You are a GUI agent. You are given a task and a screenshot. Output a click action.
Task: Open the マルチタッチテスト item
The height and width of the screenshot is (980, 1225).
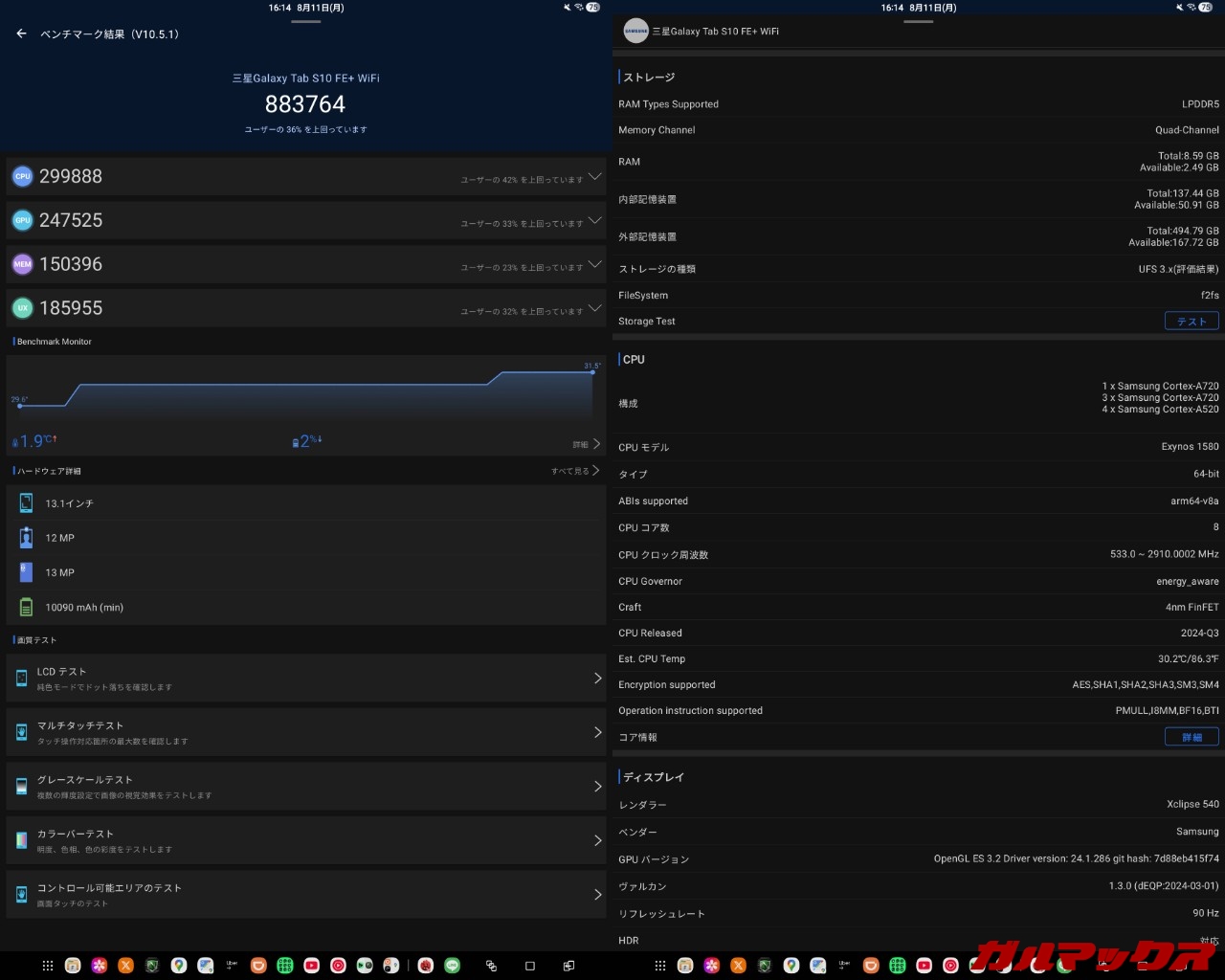(x=306, y=732)
